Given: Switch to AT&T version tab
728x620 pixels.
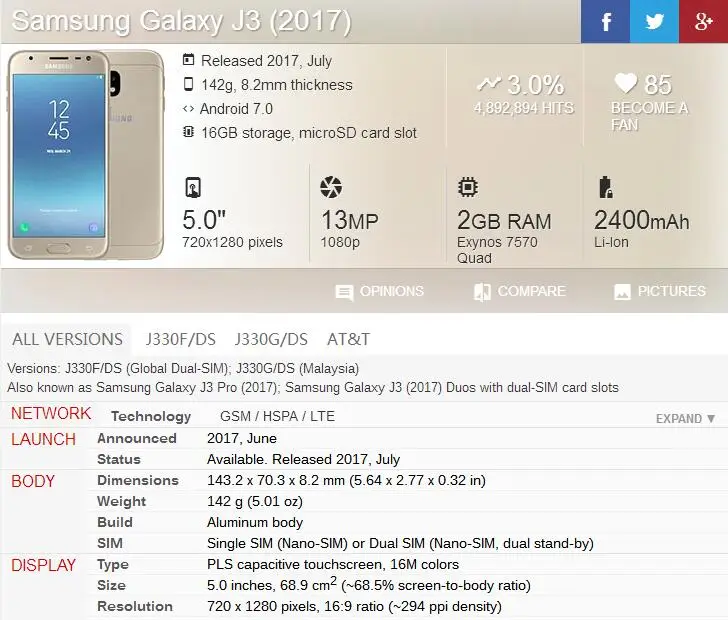Looking at the screenshot, I should (x=349, y=339).
